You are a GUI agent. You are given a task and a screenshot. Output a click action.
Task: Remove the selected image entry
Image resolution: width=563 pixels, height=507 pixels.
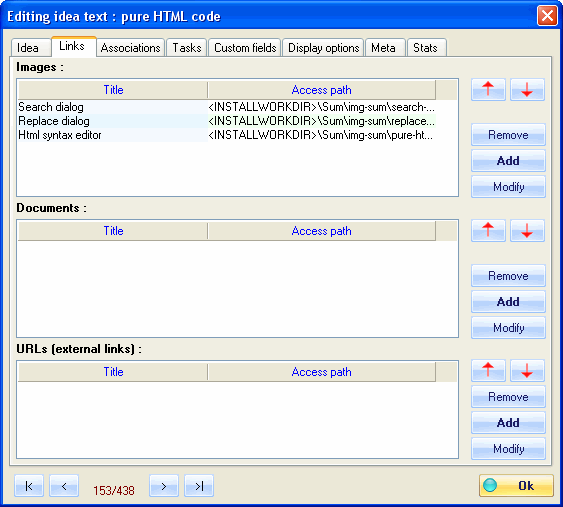508,135
